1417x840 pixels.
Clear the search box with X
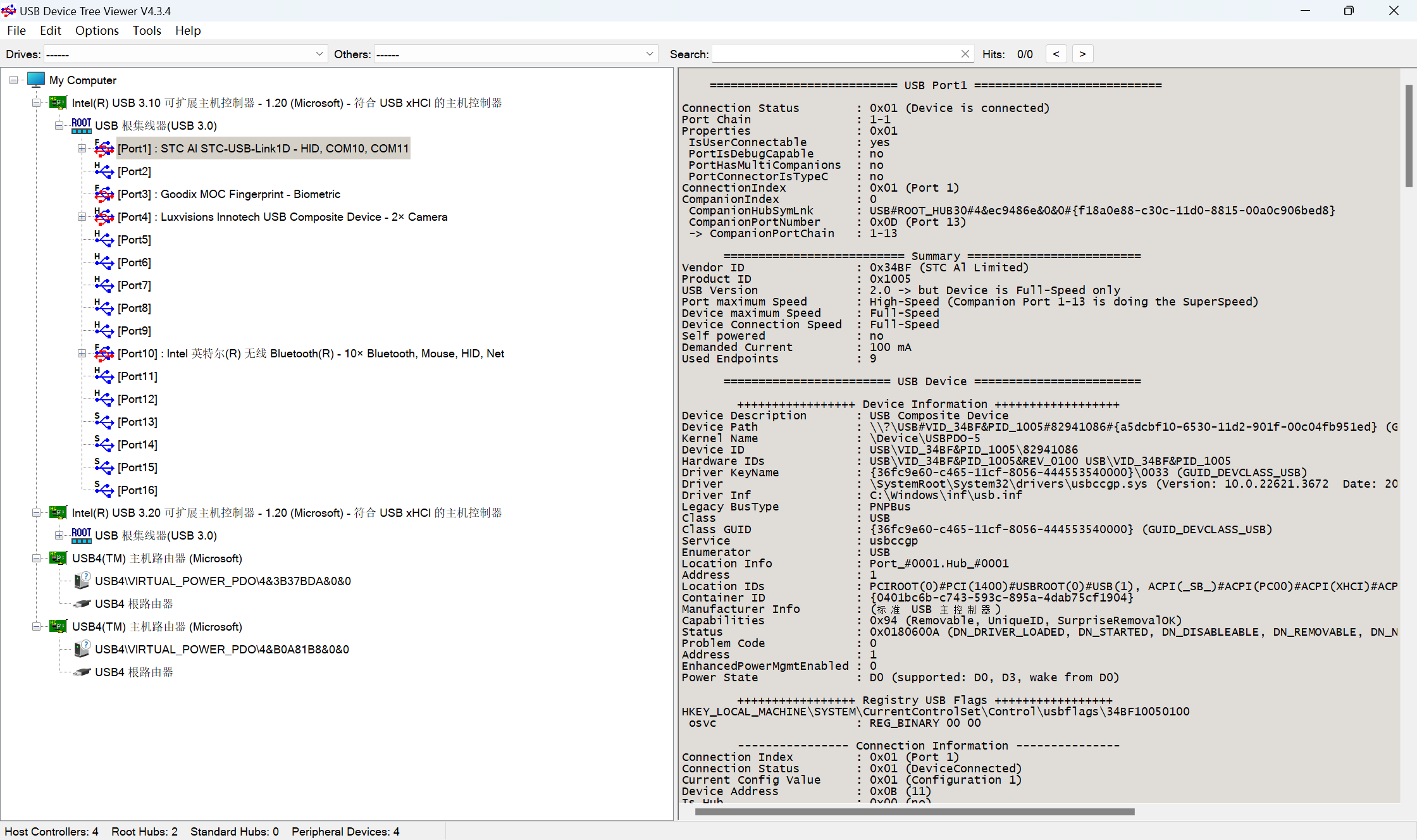[965, 54]
